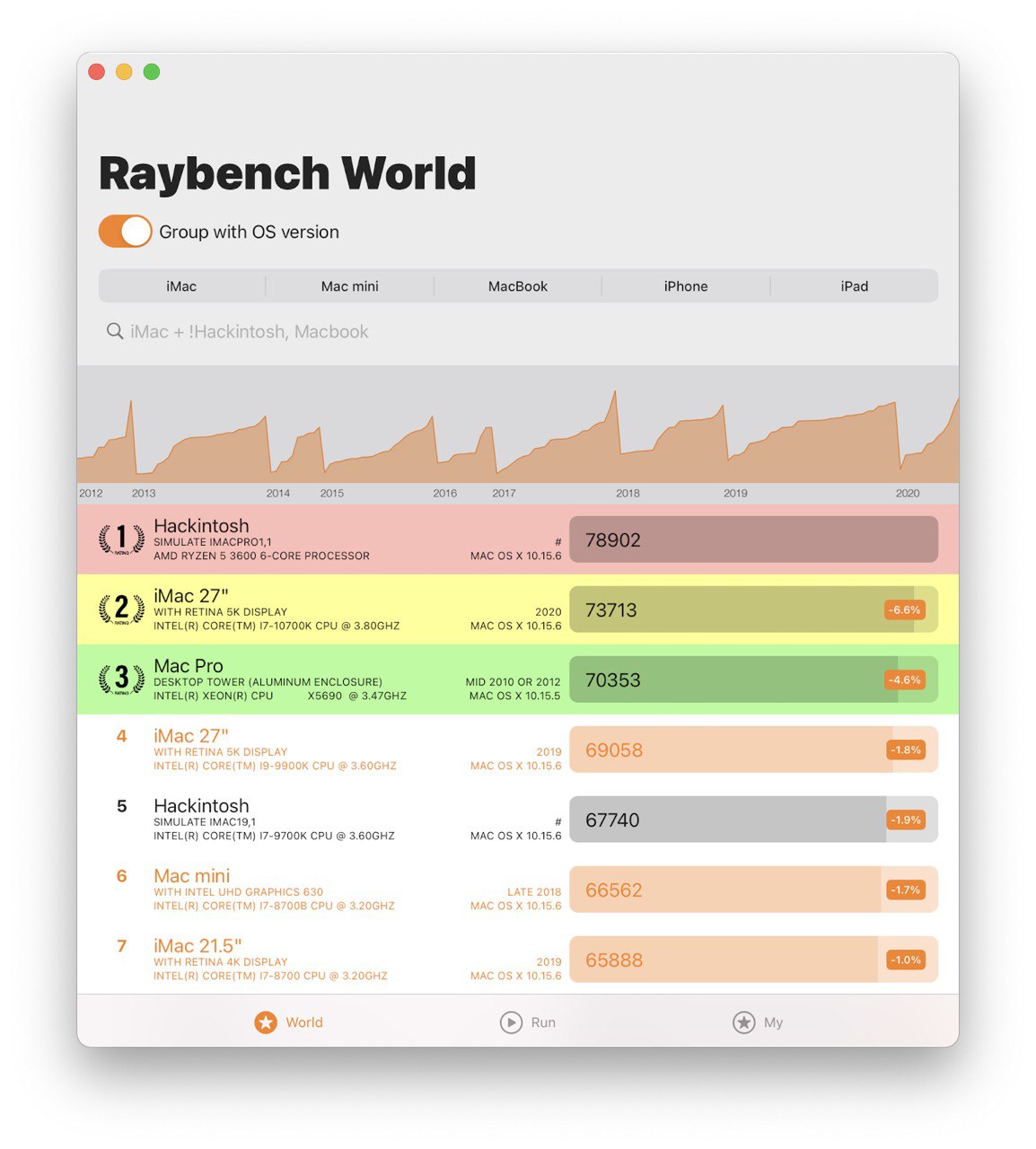Select the Mac Pro title
1036x1149 pixels.
pos(189,666)
